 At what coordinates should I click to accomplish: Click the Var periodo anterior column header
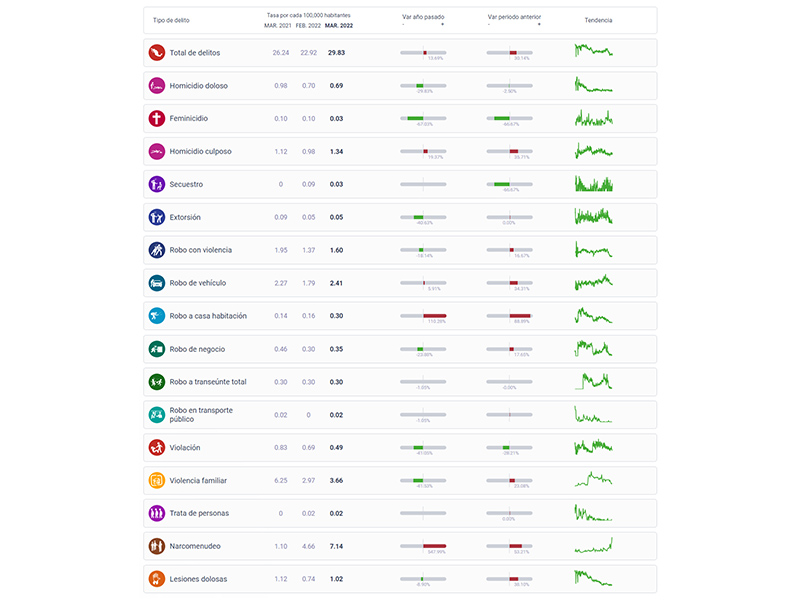tap(514, 17)
